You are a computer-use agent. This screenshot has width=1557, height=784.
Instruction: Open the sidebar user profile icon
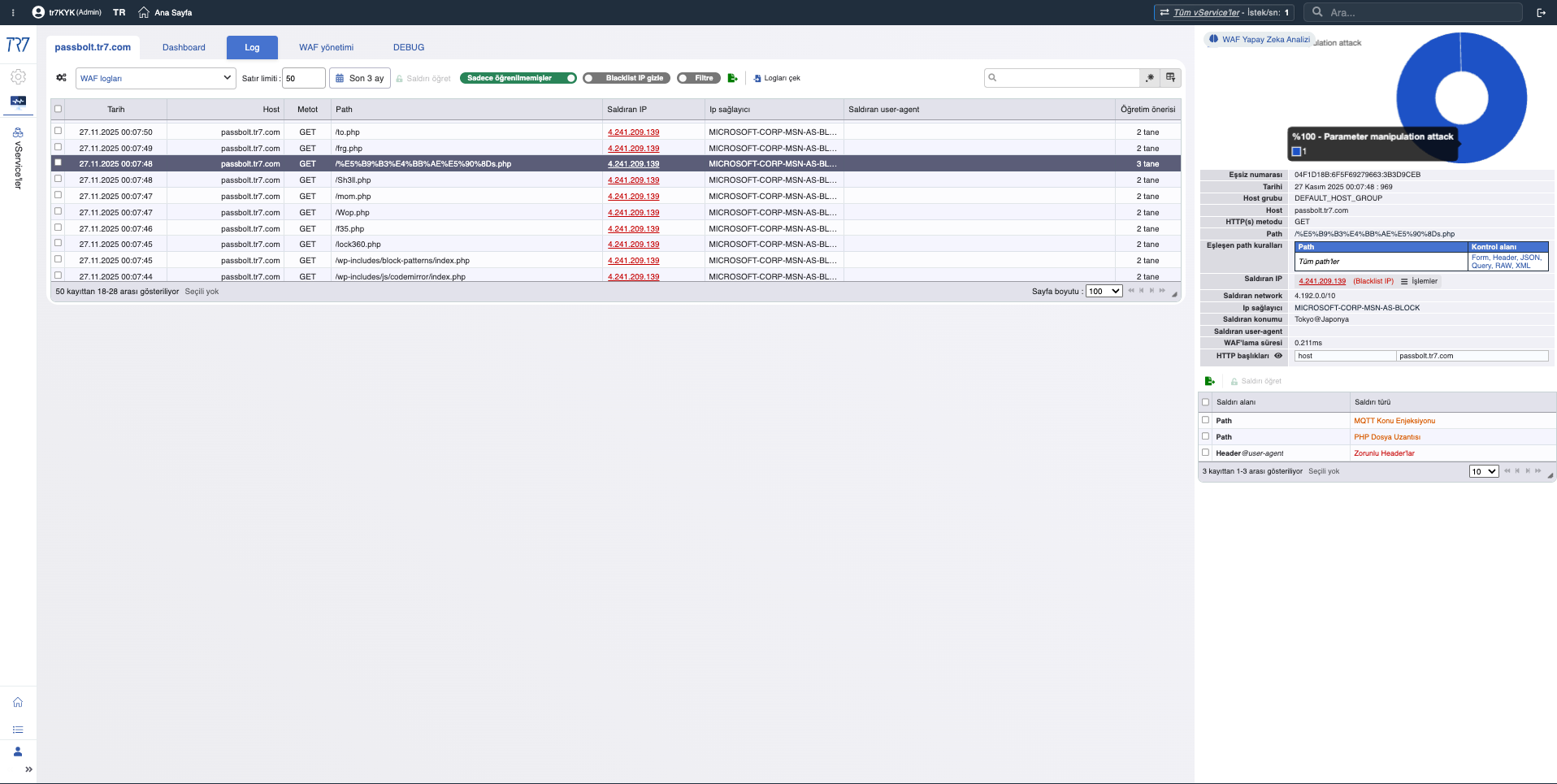point(18,752)
